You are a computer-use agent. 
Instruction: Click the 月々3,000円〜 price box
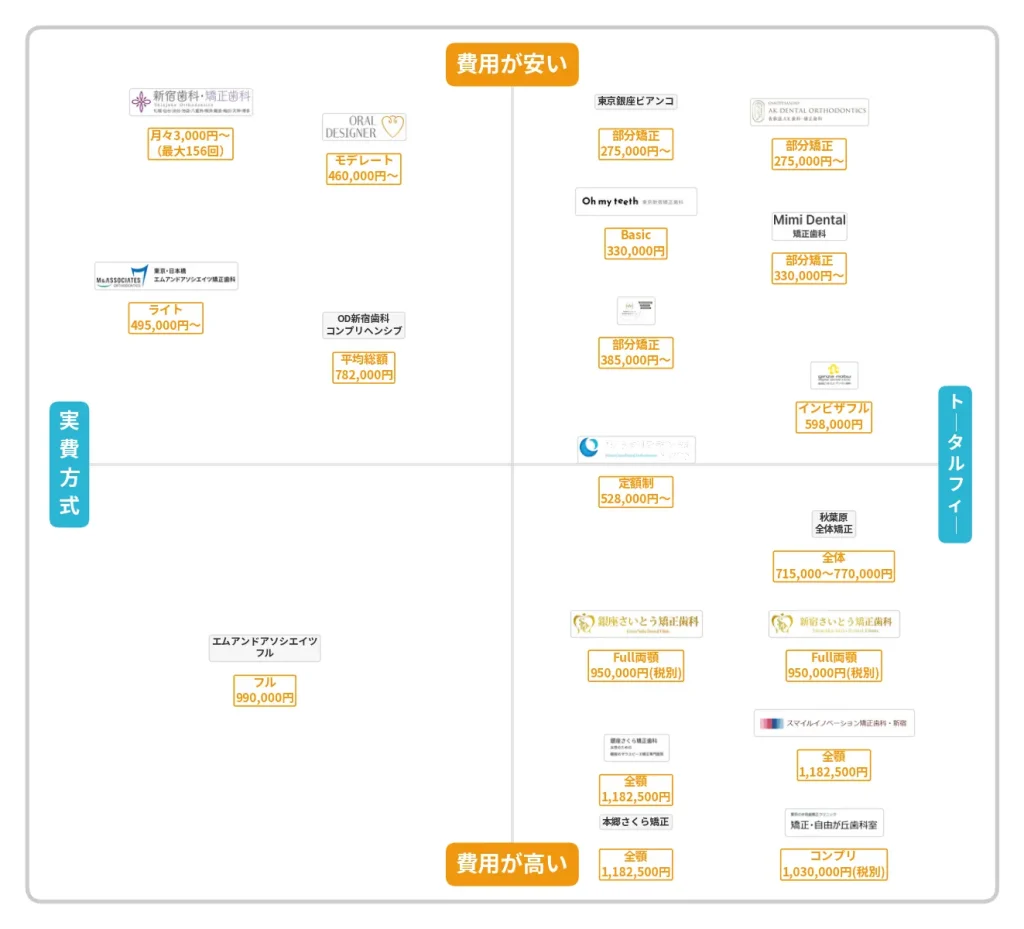190,144
